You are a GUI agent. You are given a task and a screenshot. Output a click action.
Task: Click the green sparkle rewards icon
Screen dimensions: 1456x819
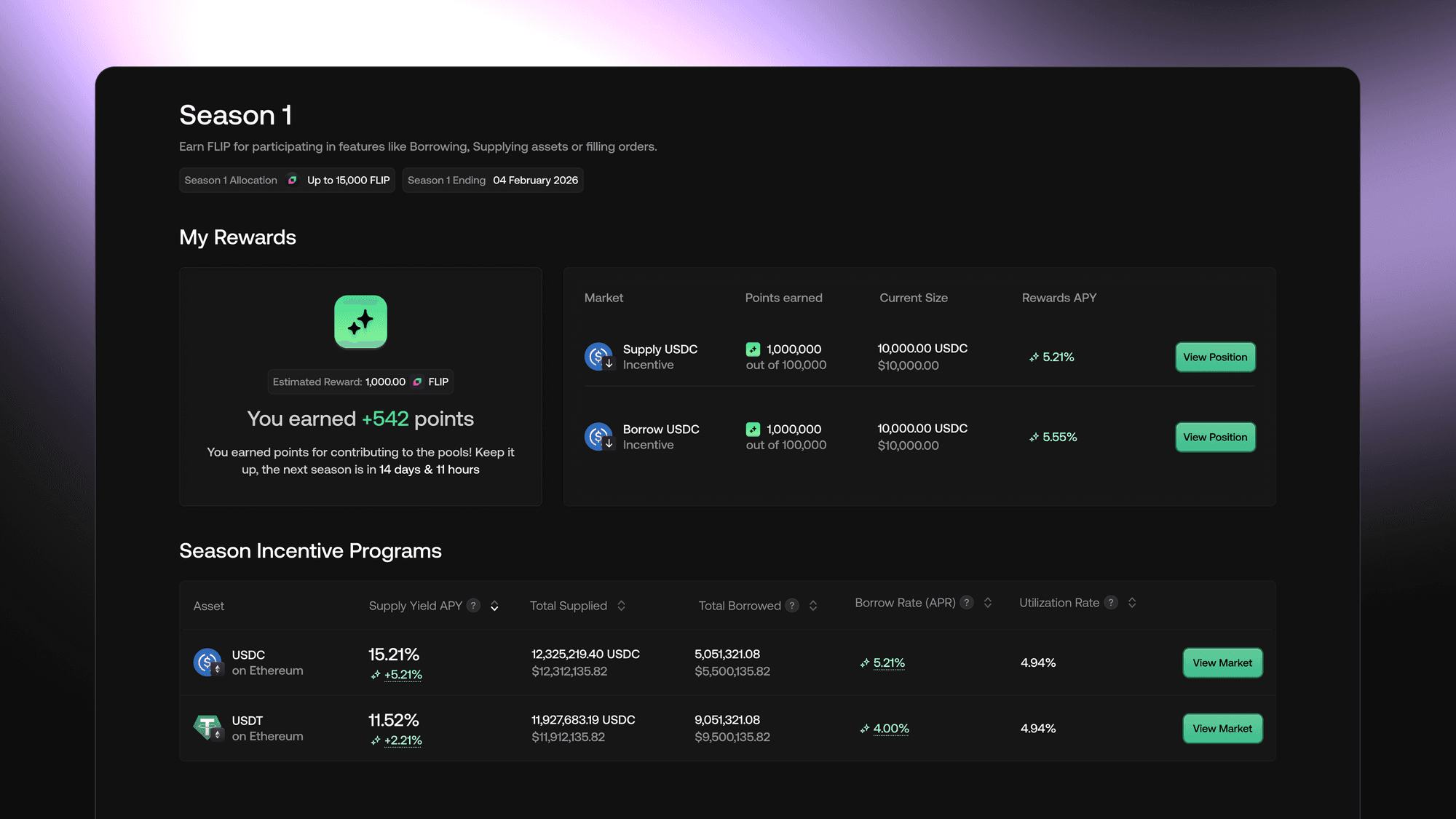click(360, 322)
